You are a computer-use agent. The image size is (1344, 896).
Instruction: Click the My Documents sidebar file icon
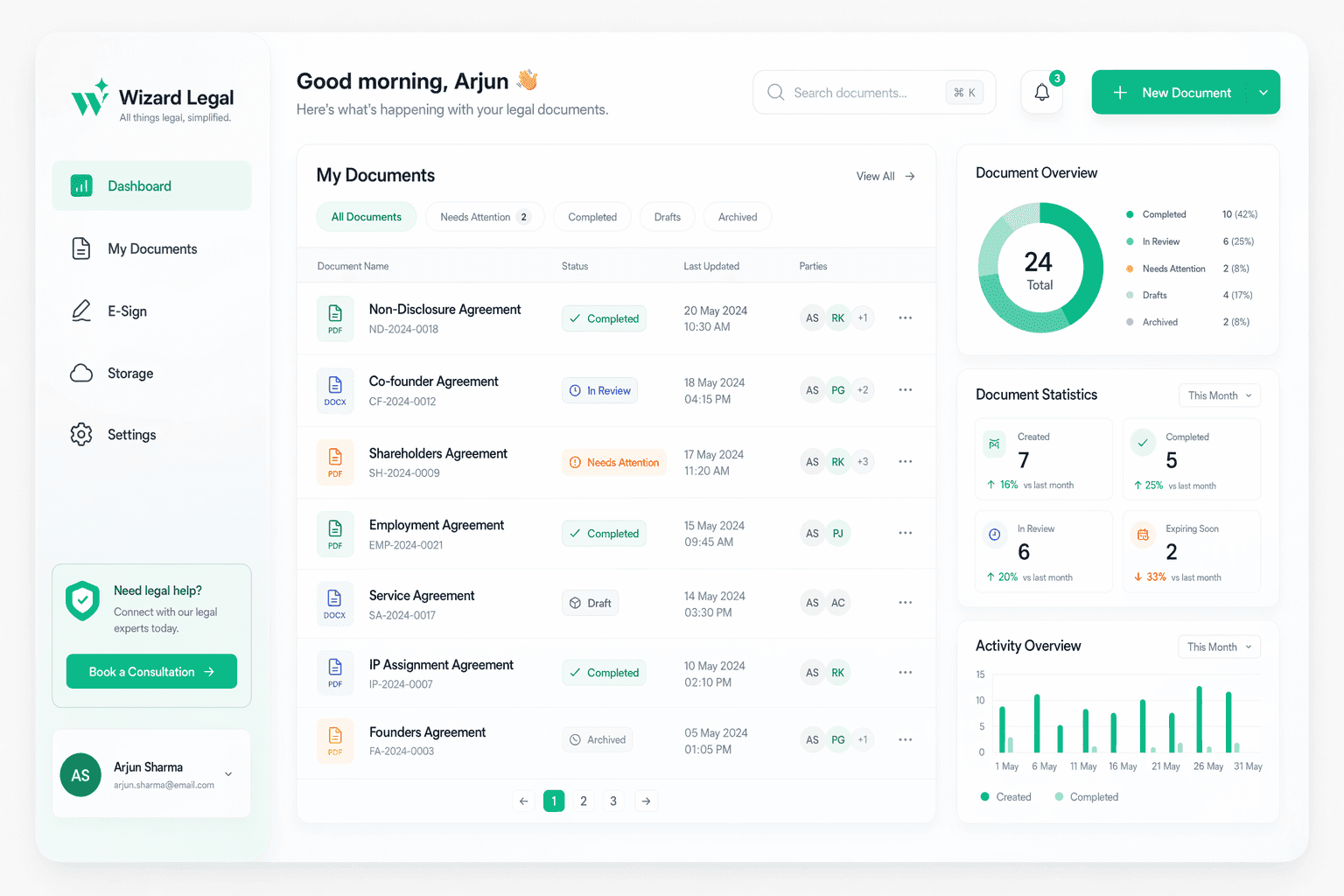81,248
